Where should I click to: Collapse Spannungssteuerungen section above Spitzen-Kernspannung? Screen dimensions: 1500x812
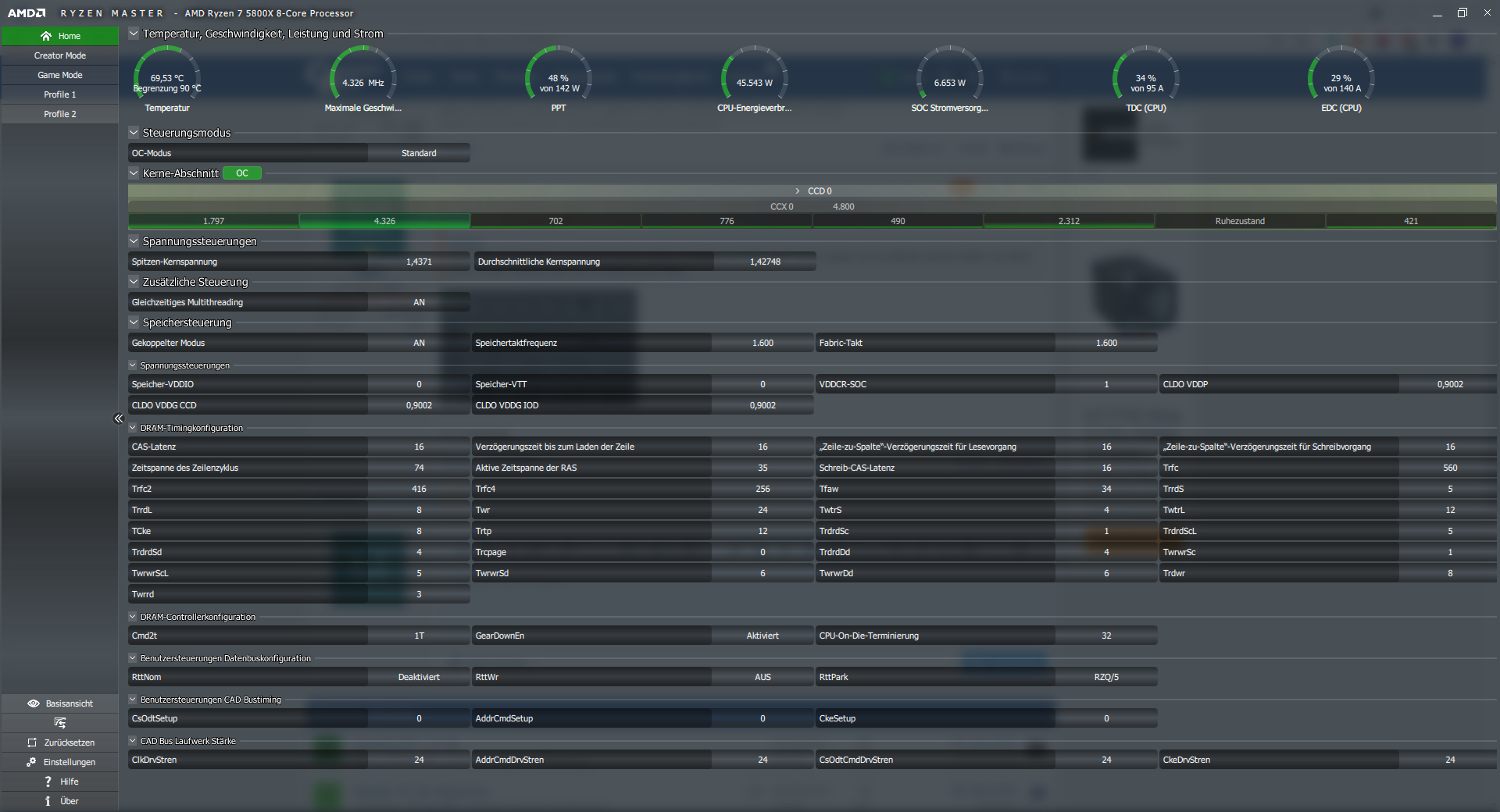(134, 241)
